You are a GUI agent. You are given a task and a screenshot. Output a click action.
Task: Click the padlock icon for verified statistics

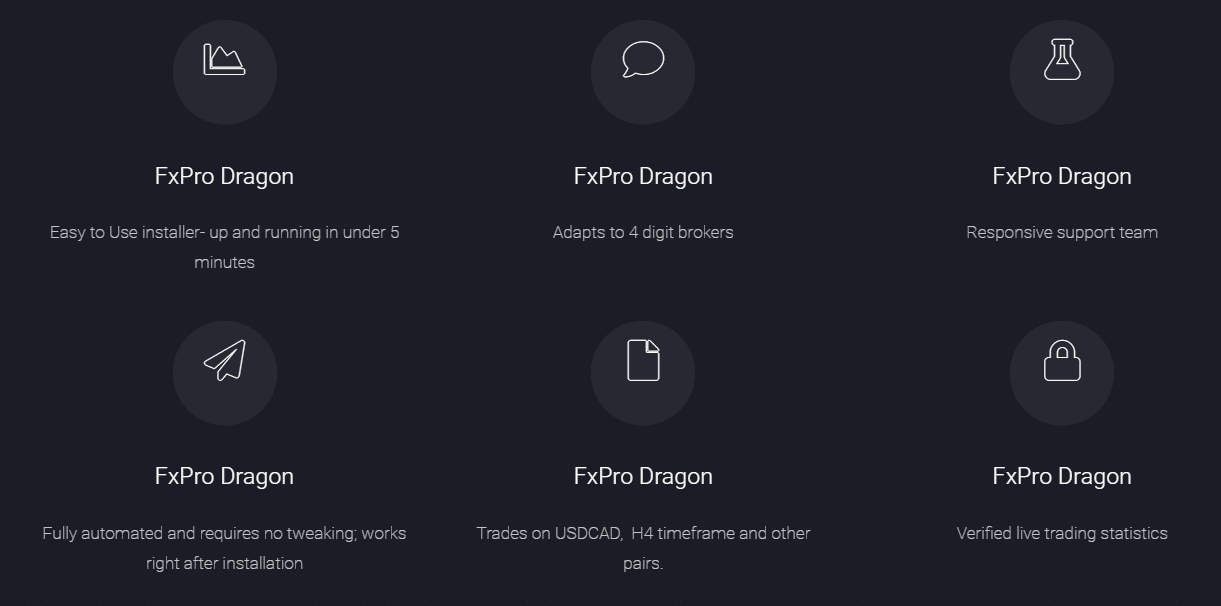(x=1061, y=372)
